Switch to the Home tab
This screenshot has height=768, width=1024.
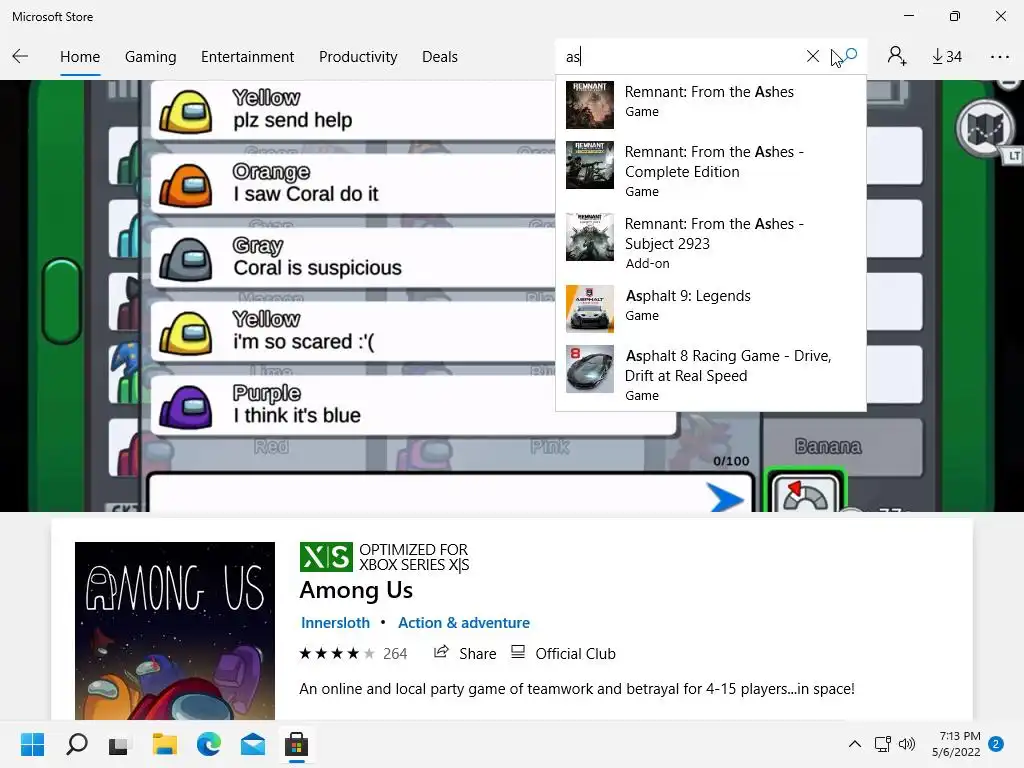point(80,57)
